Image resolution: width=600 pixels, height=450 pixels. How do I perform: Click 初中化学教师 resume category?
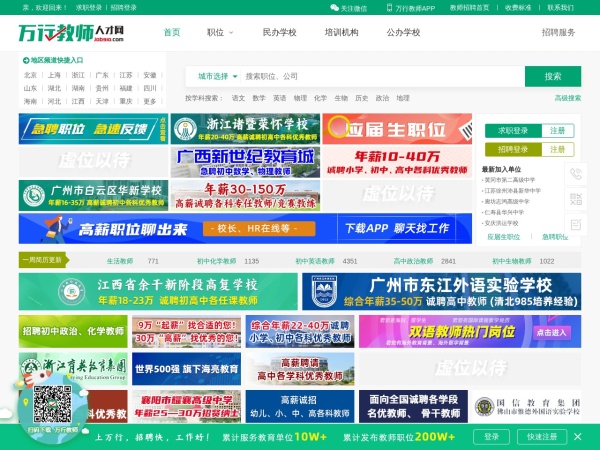click(x=216, y=261)
